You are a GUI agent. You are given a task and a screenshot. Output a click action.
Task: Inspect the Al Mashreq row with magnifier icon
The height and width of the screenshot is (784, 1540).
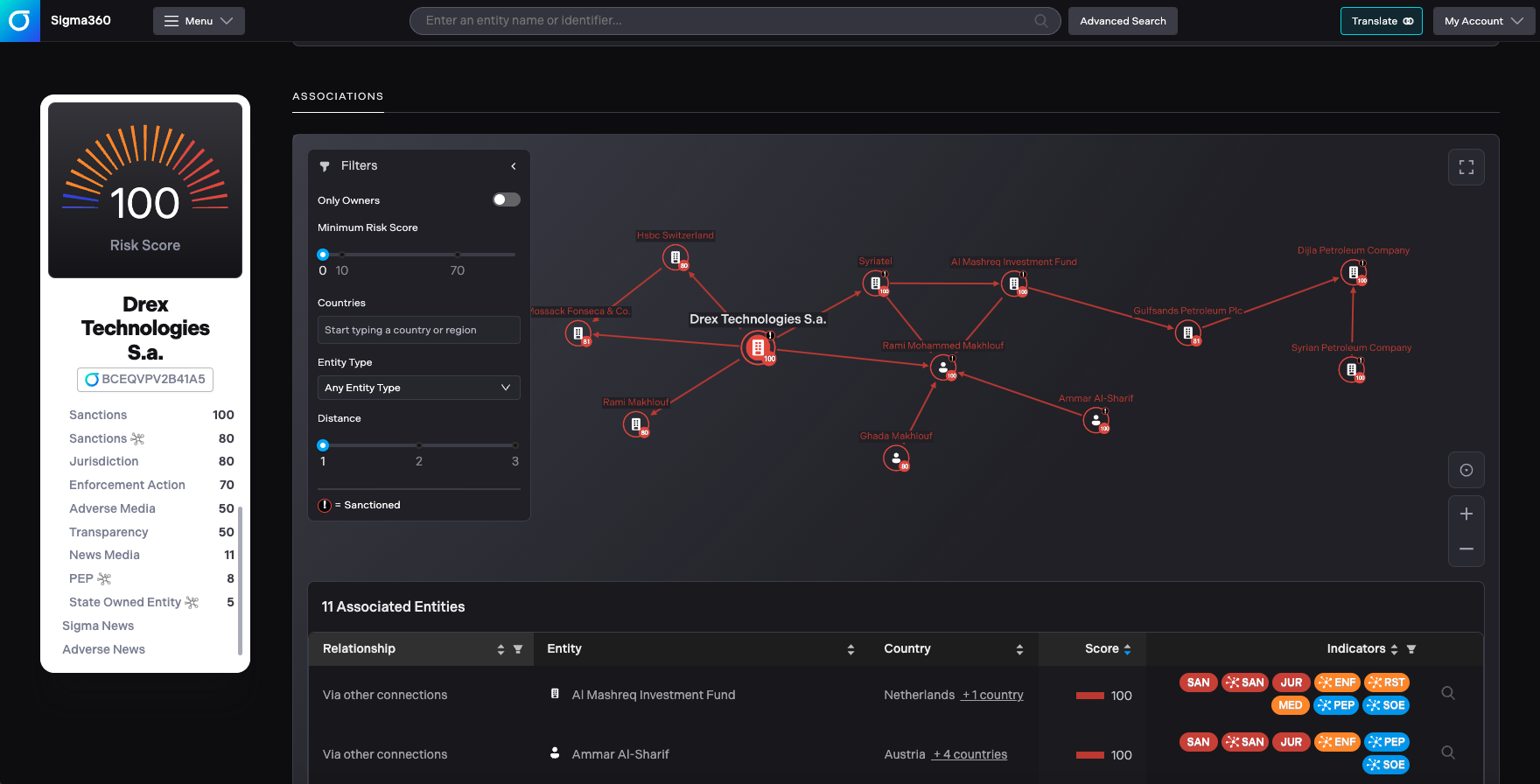click(x=1448, y=693)
